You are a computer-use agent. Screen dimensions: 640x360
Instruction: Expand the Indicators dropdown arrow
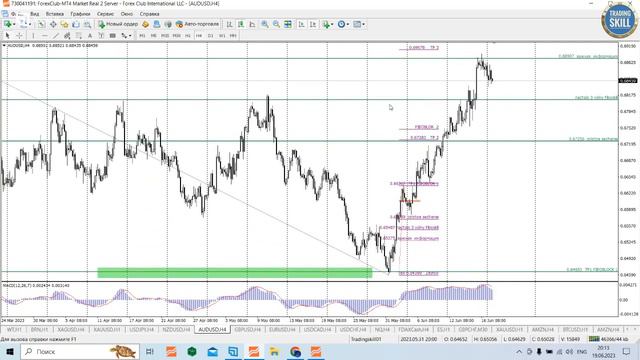[332, 24]
